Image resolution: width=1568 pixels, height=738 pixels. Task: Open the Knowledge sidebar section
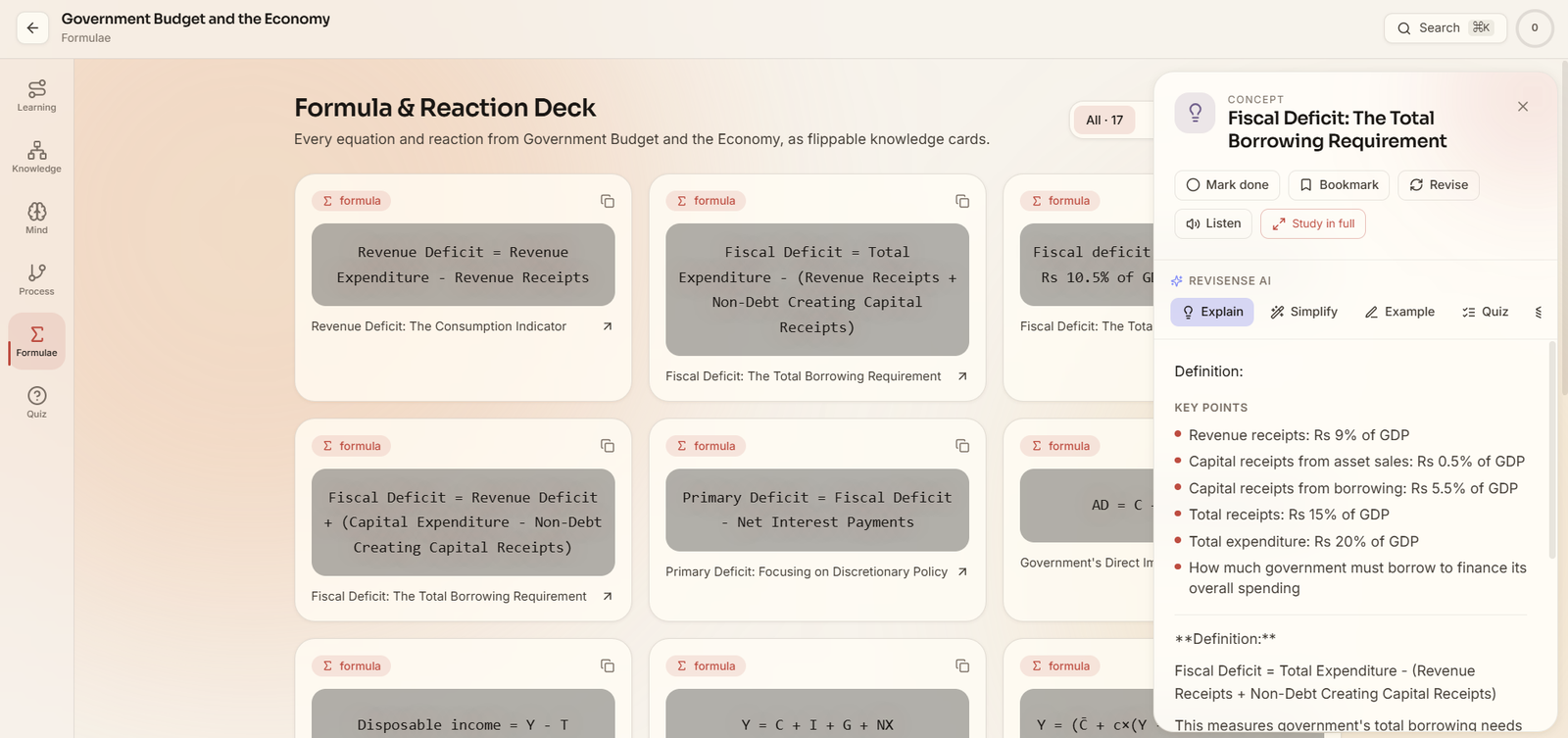pyautogui.click(x=36, y=157)
